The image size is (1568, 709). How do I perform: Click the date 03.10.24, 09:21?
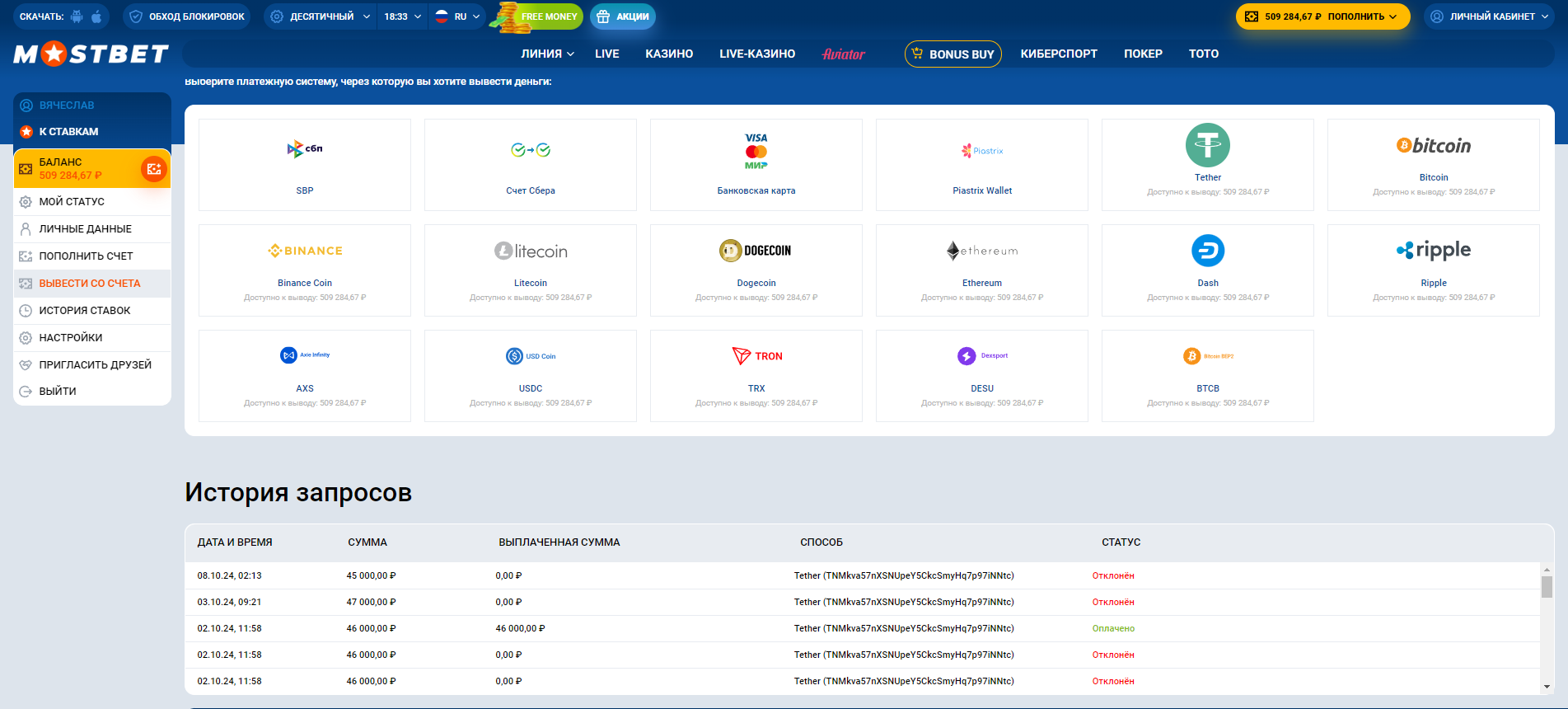(230, 602)
